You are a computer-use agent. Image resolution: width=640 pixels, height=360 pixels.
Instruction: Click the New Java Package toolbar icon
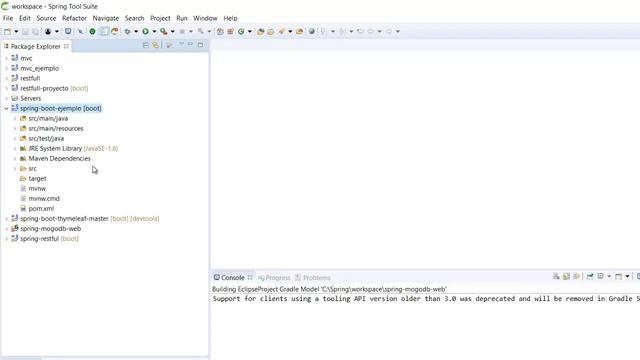click(230, 31)
